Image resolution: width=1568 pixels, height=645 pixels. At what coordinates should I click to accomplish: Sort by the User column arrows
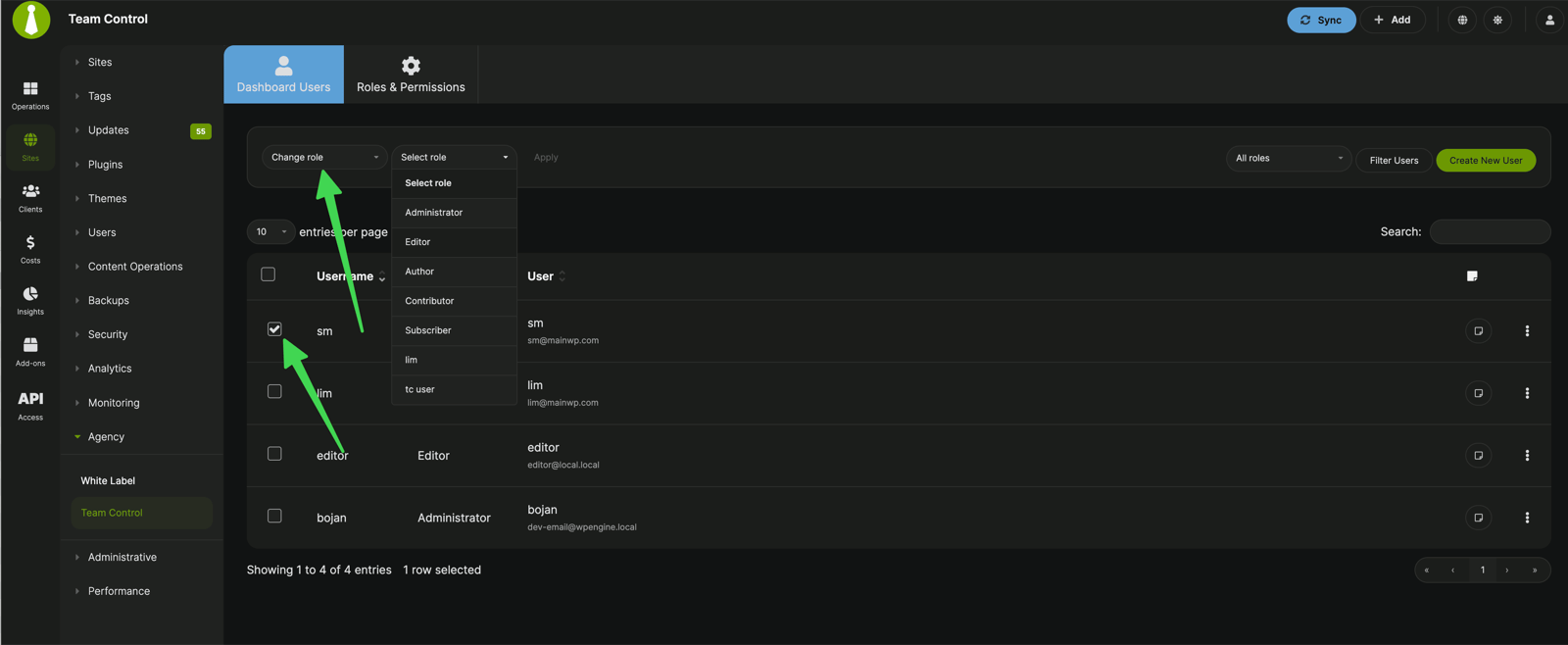563,276
